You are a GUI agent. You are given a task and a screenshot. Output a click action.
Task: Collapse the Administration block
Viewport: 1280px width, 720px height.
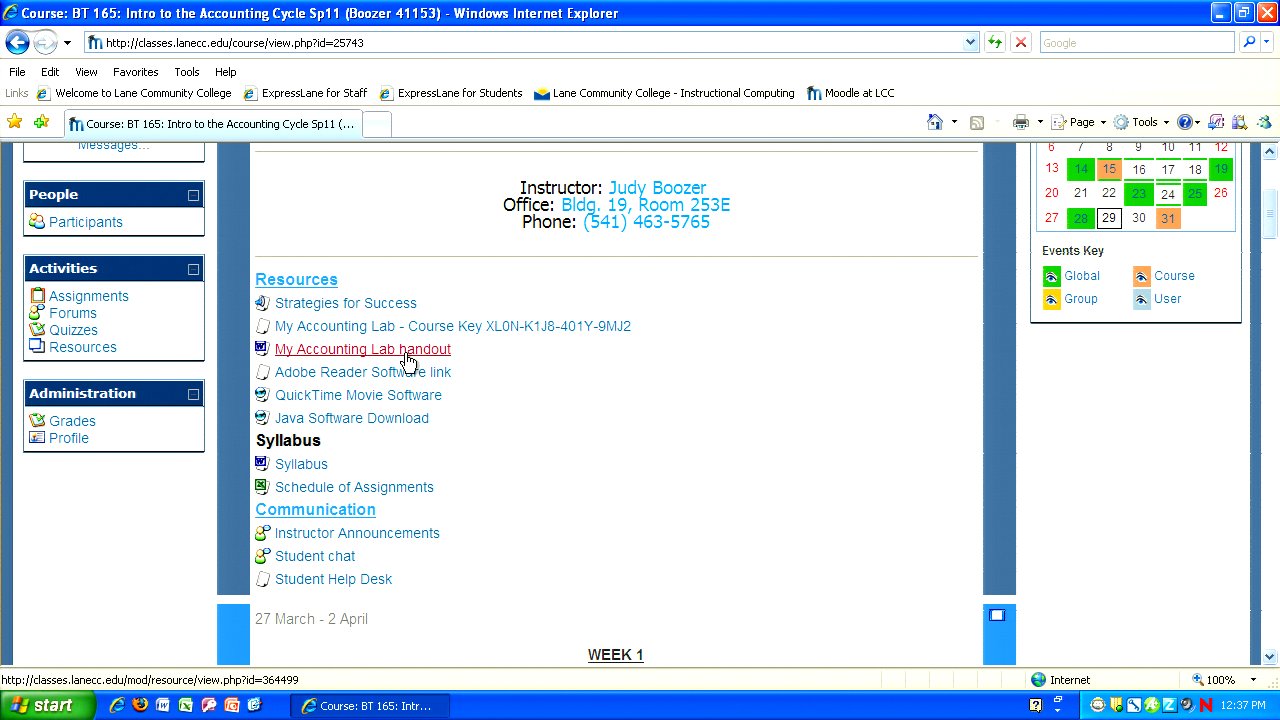point(193,394)
